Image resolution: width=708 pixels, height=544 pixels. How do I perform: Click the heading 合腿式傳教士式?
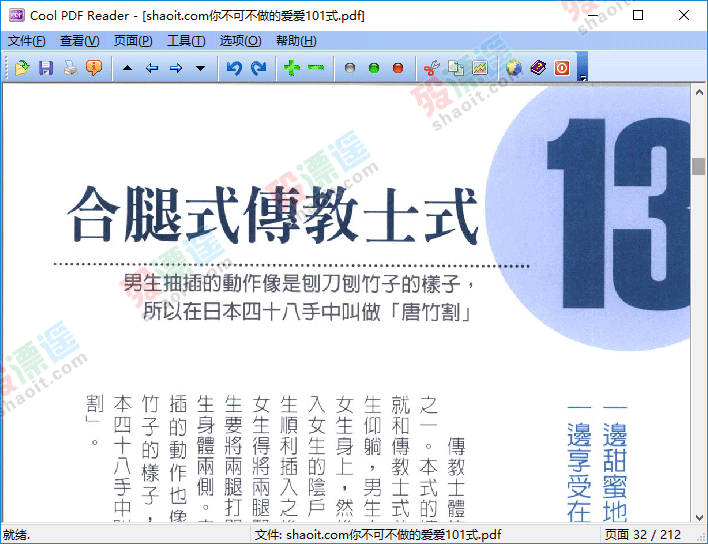pos(273,215)
